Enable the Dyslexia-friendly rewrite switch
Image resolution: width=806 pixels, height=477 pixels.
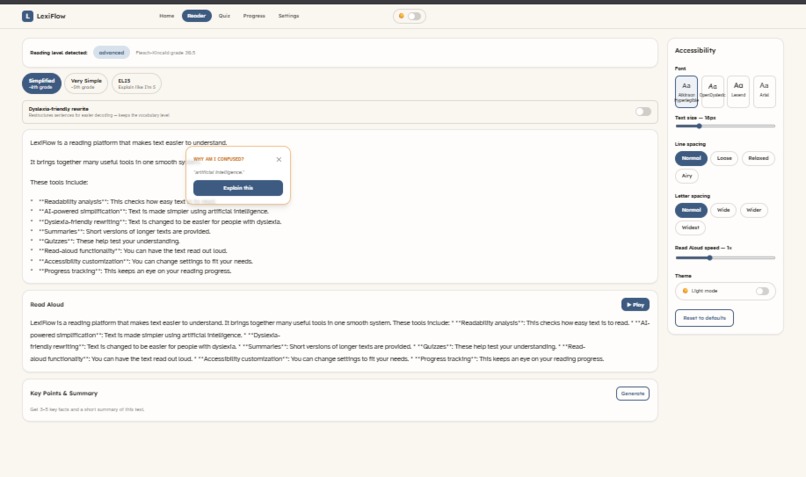[x=643, y=112]
